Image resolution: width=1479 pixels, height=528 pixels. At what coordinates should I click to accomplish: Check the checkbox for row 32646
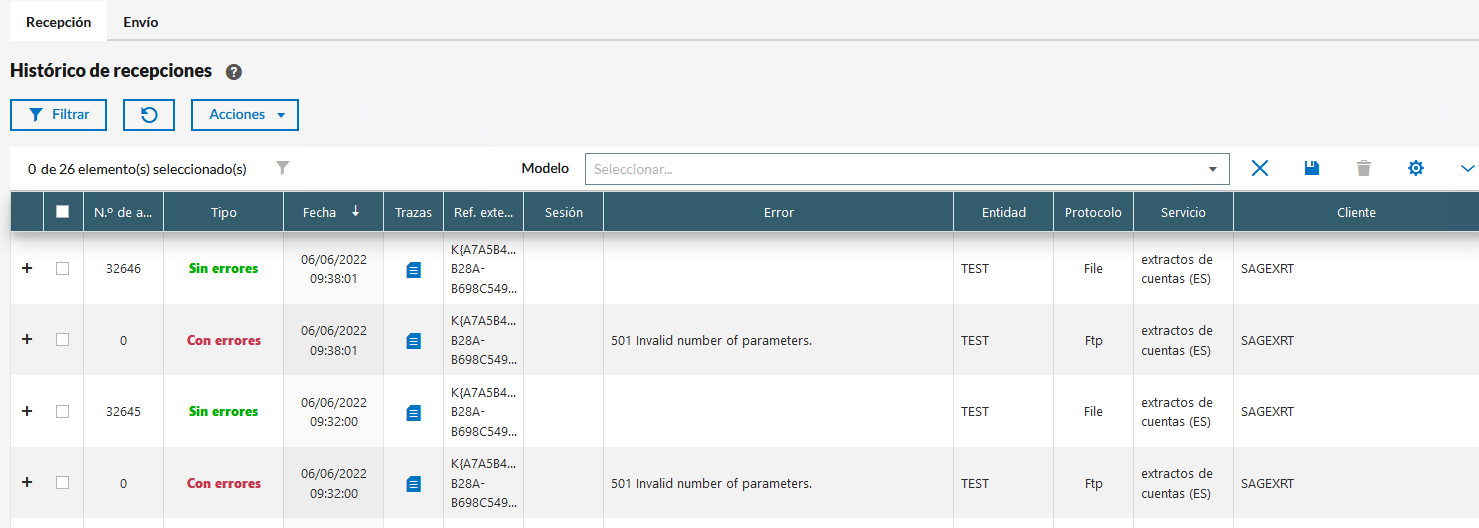point(63,268)
